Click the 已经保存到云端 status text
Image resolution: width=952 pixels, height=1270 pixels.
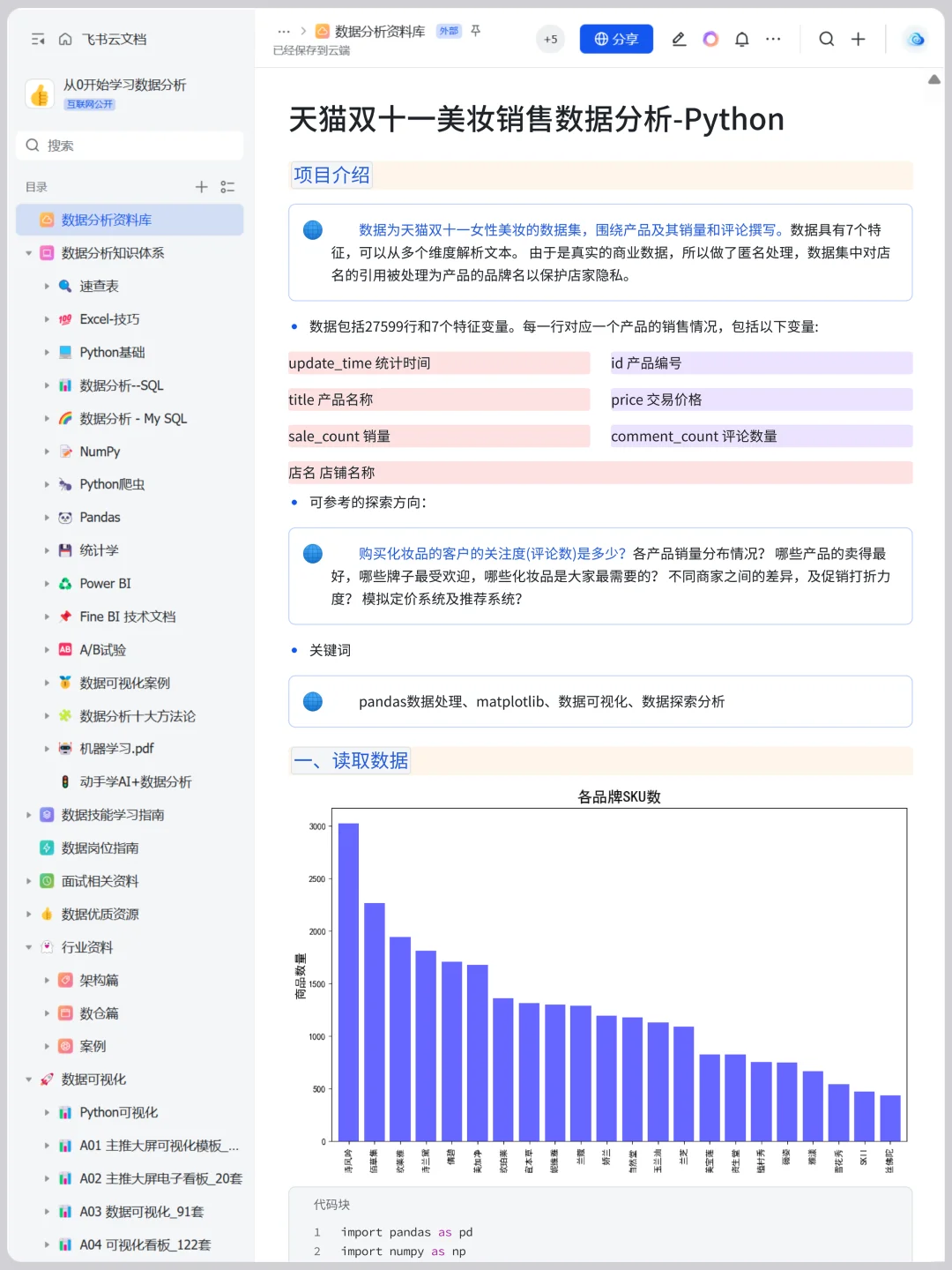click(311, 51)
